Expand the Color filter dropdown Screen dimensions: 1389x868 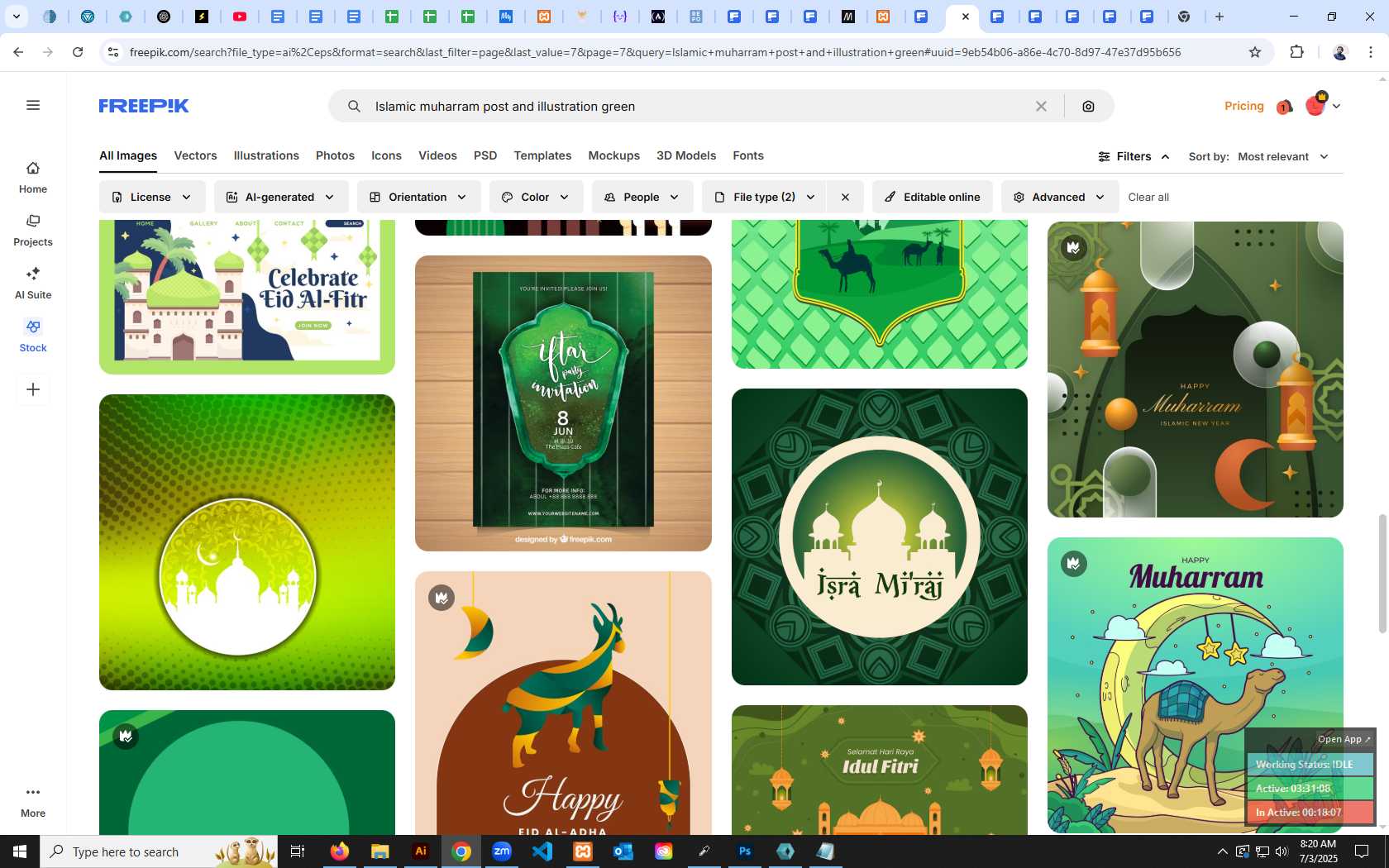(536, 197)
